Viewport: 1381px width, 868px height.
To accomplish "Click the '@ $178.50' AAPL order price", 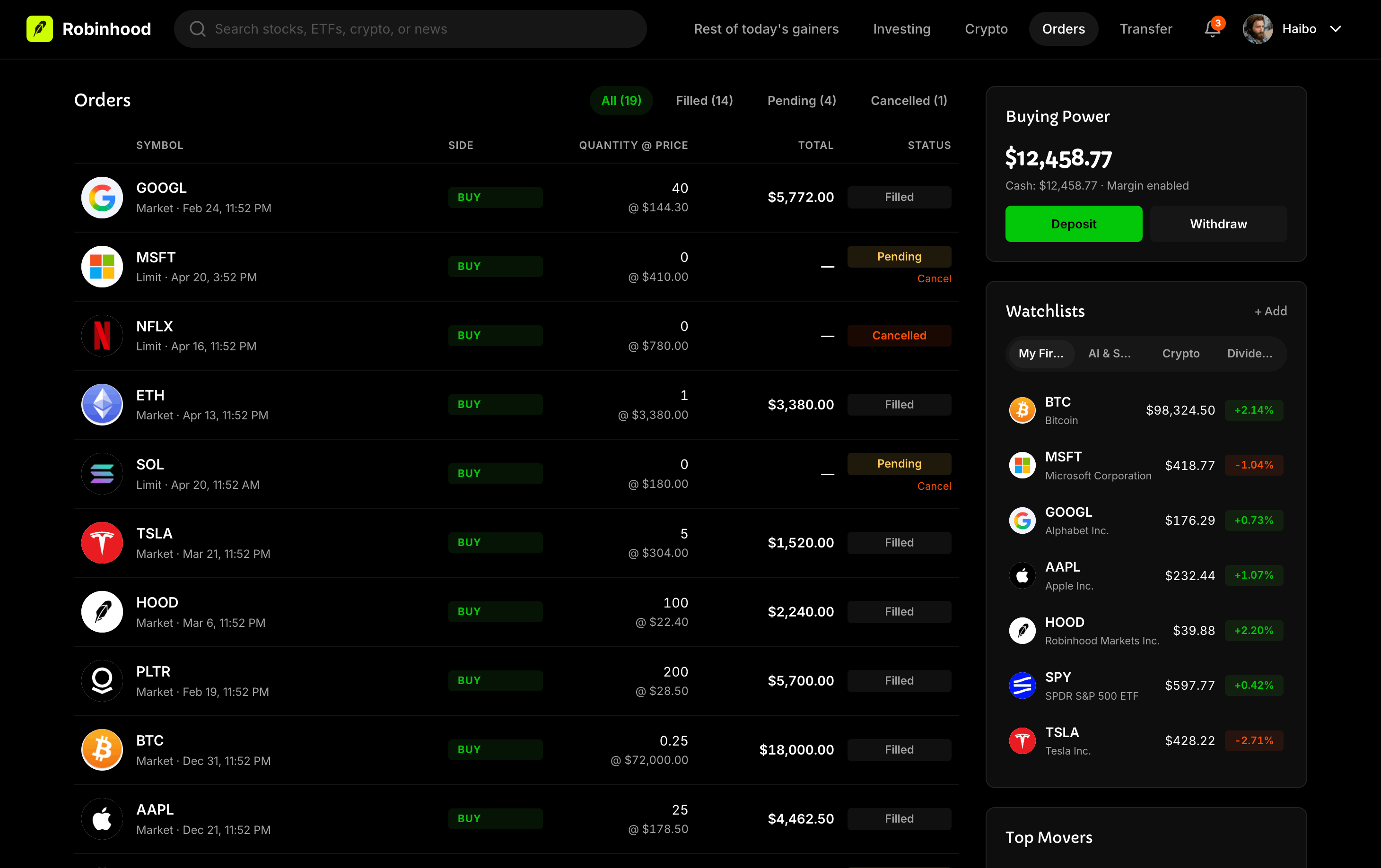I will point(658,829).
